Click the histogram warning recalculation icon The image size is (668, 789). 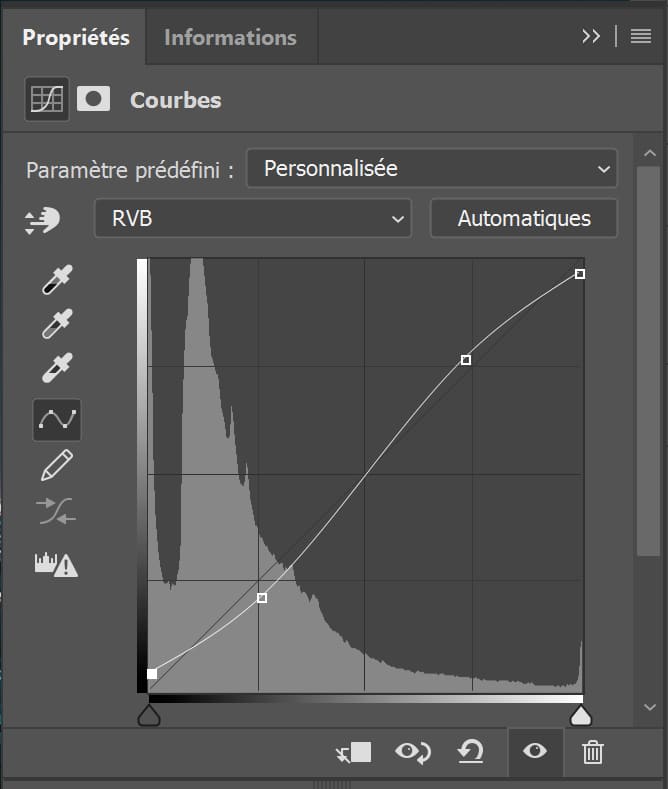pyautogui.click(x=56, y=565)
